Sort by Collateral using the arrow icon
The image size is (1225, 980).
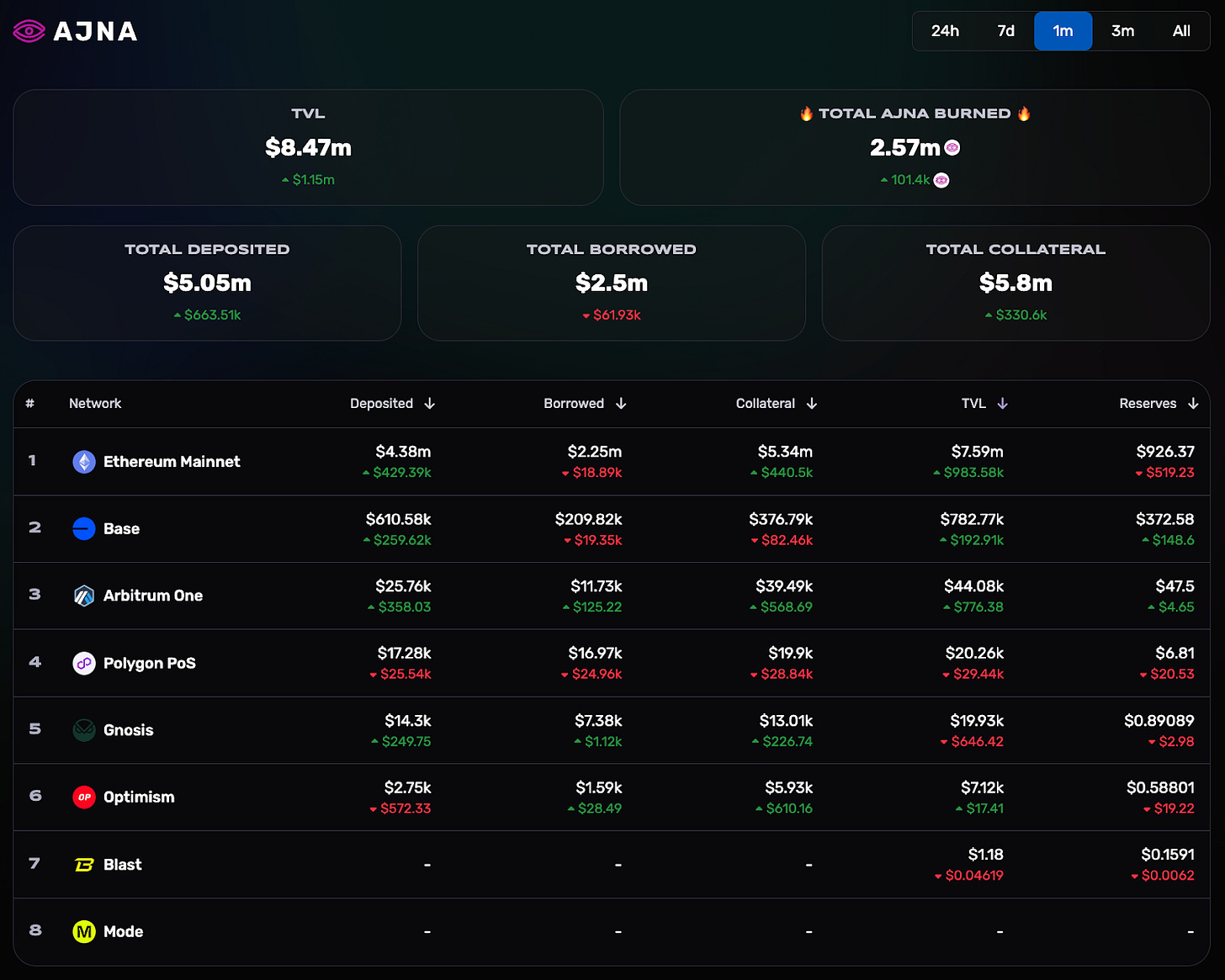pos(812,404)
